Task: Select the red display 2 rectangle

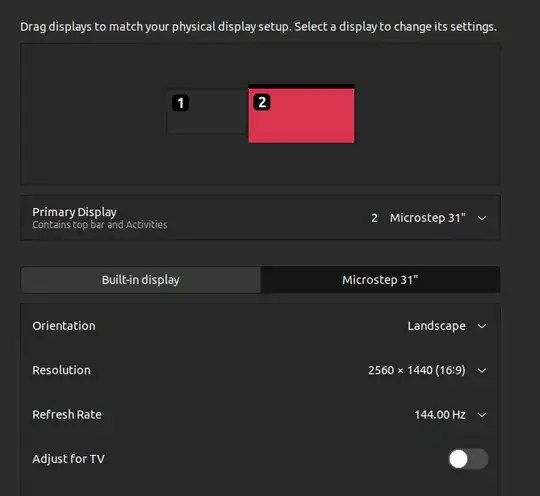Action: [x=301, y=115]
